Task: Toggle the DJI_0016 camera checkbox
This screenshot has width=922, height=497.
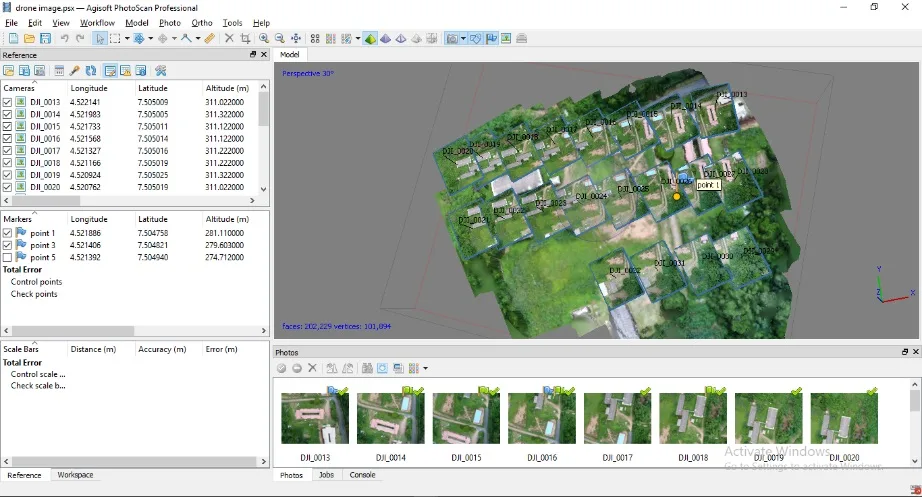Action: coord(7,138)
